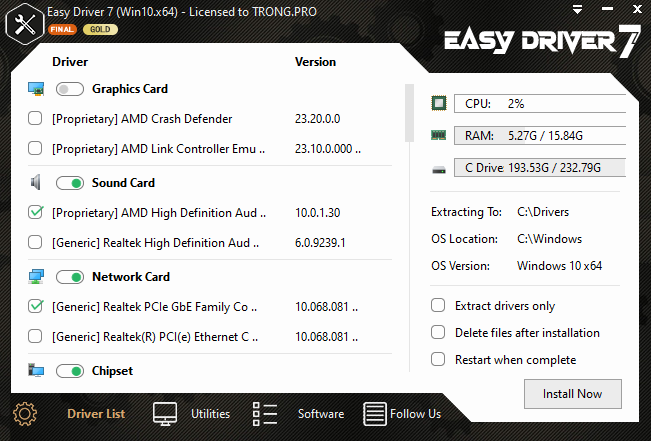
Task: Click the Chipset heading
Action: (112, 371)
